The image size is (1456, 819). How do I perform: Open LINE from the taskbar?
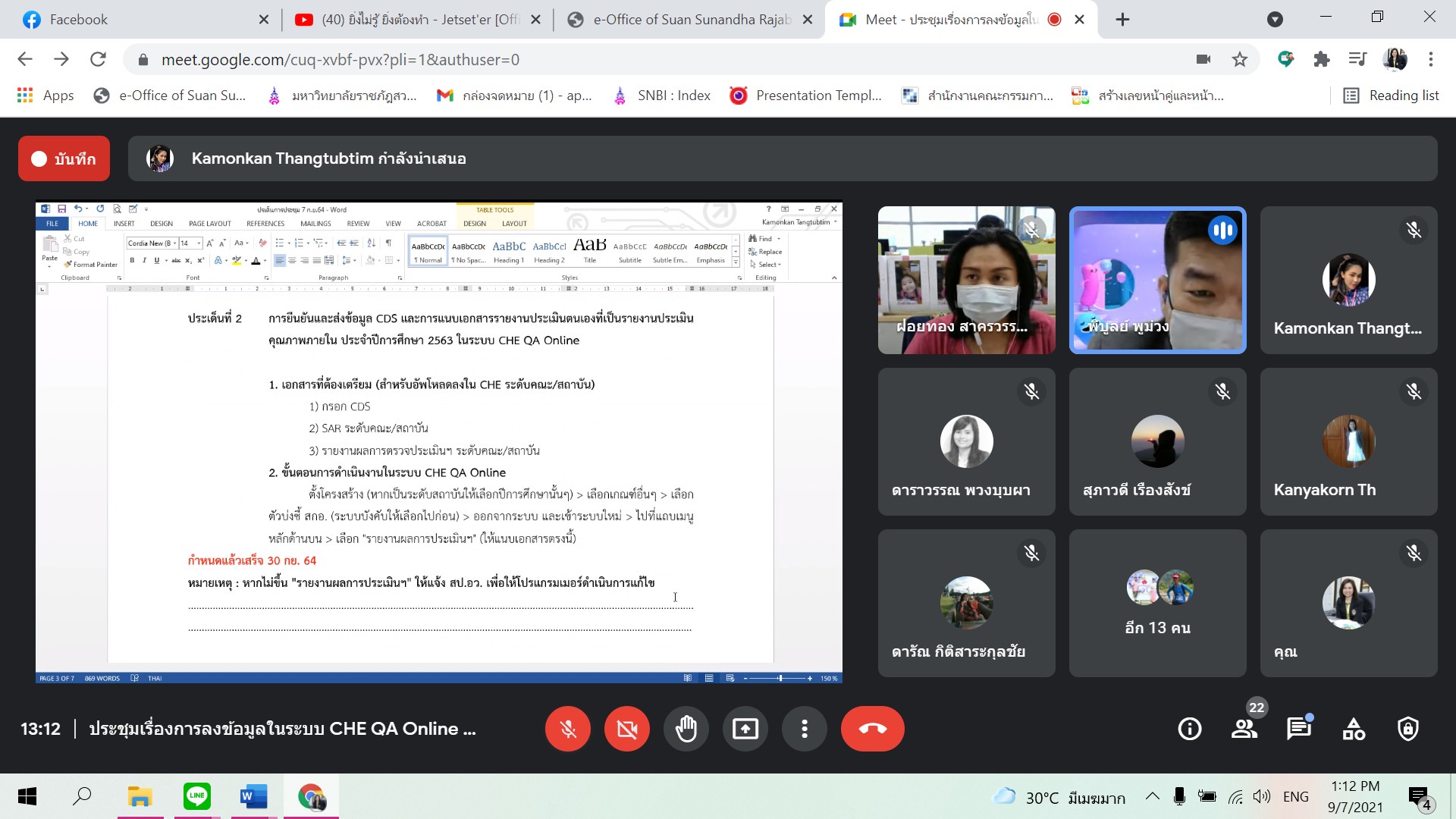tap(197, 796)
